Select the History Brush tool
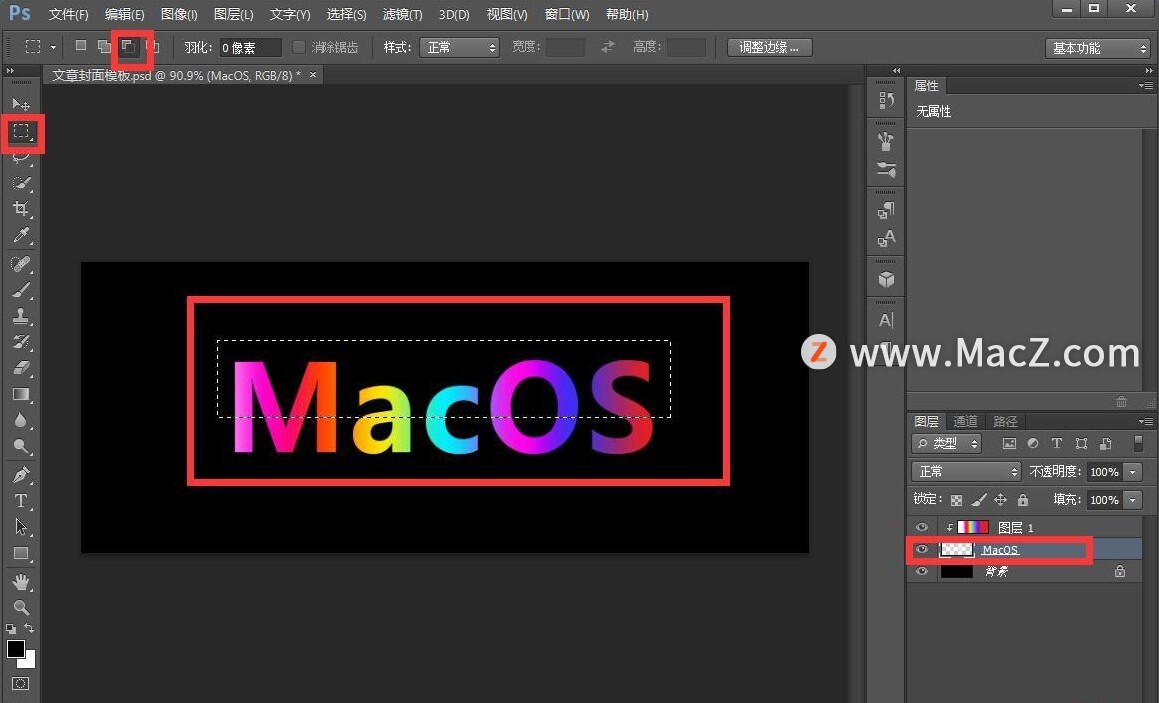This screenshot has width=1159, height=703. [21, 342]
